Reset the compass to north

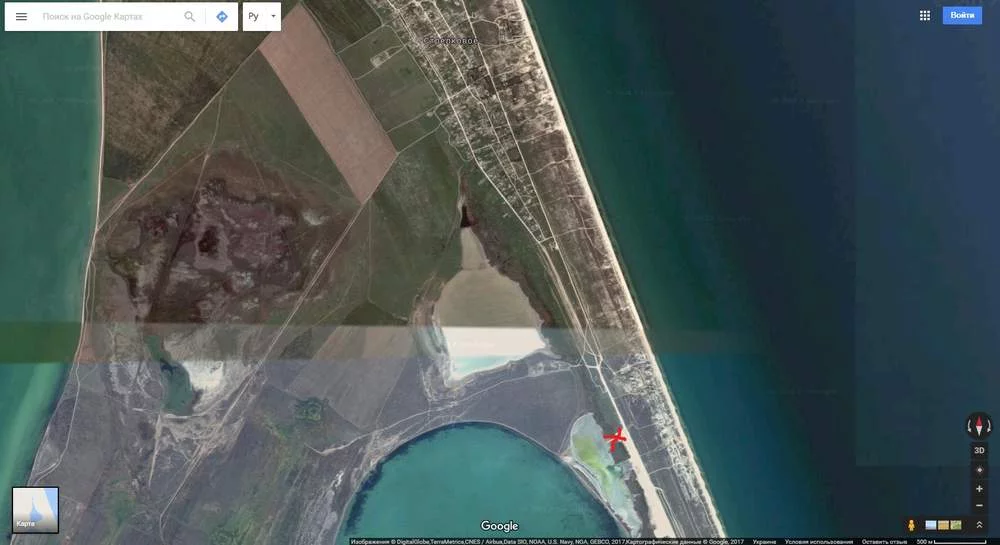click(979, 426)
